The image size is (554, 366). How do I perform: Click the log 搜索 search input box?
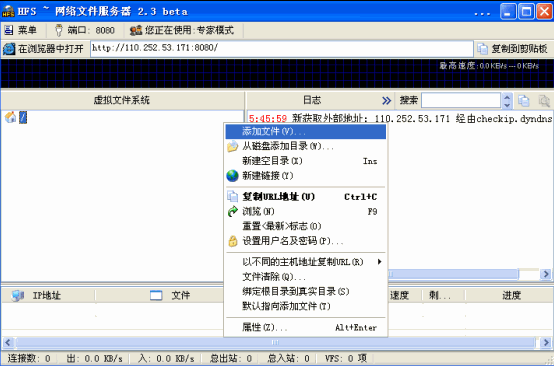[461, 100]
